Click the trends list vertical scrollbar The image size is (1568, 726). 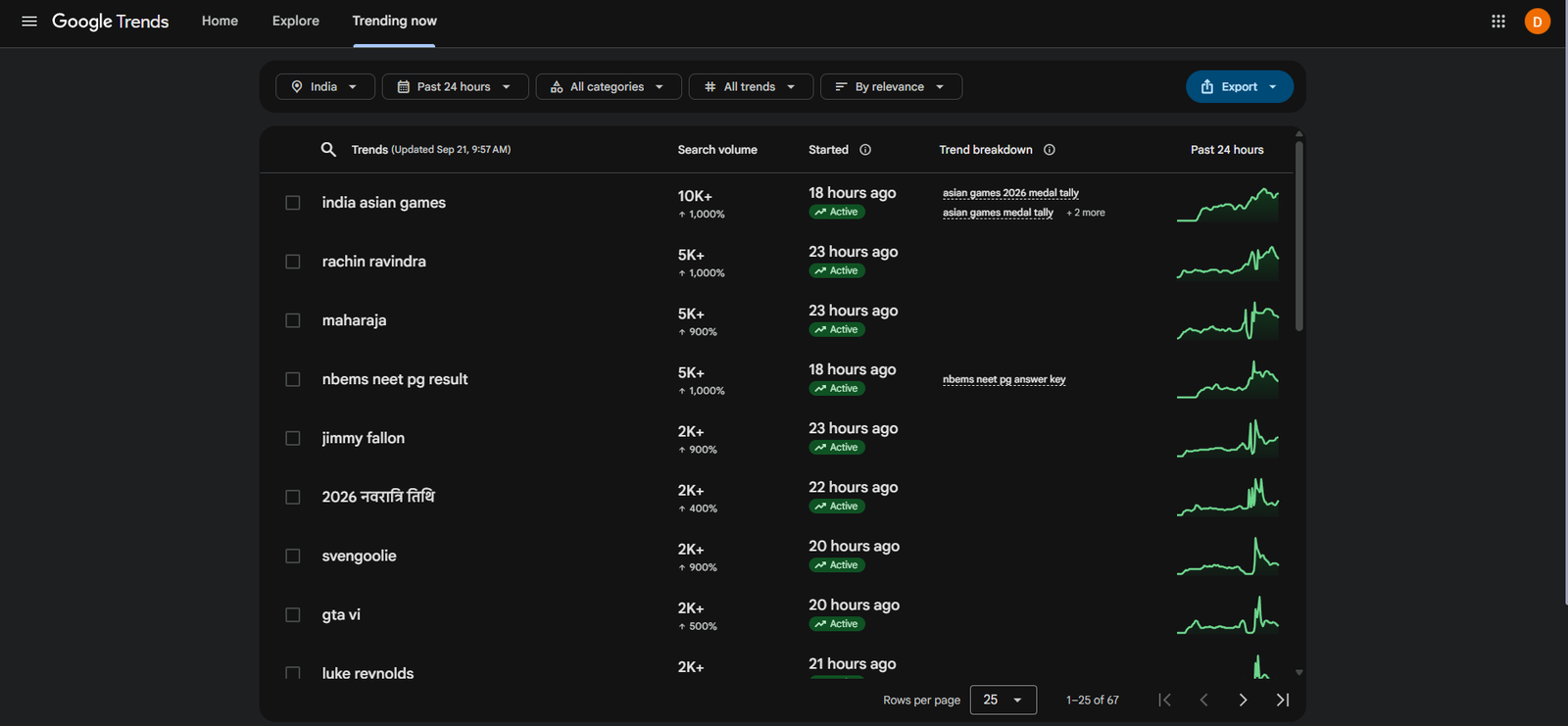[1299, 236]
